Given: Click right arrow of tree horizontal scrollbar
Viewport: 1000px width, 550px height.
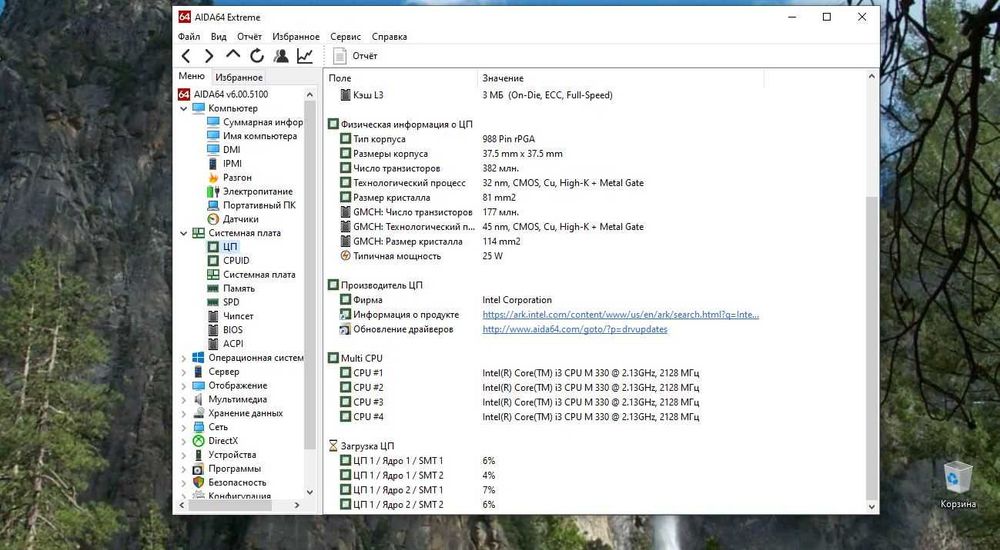Looking at the screenshot, I should click(297, 505).
